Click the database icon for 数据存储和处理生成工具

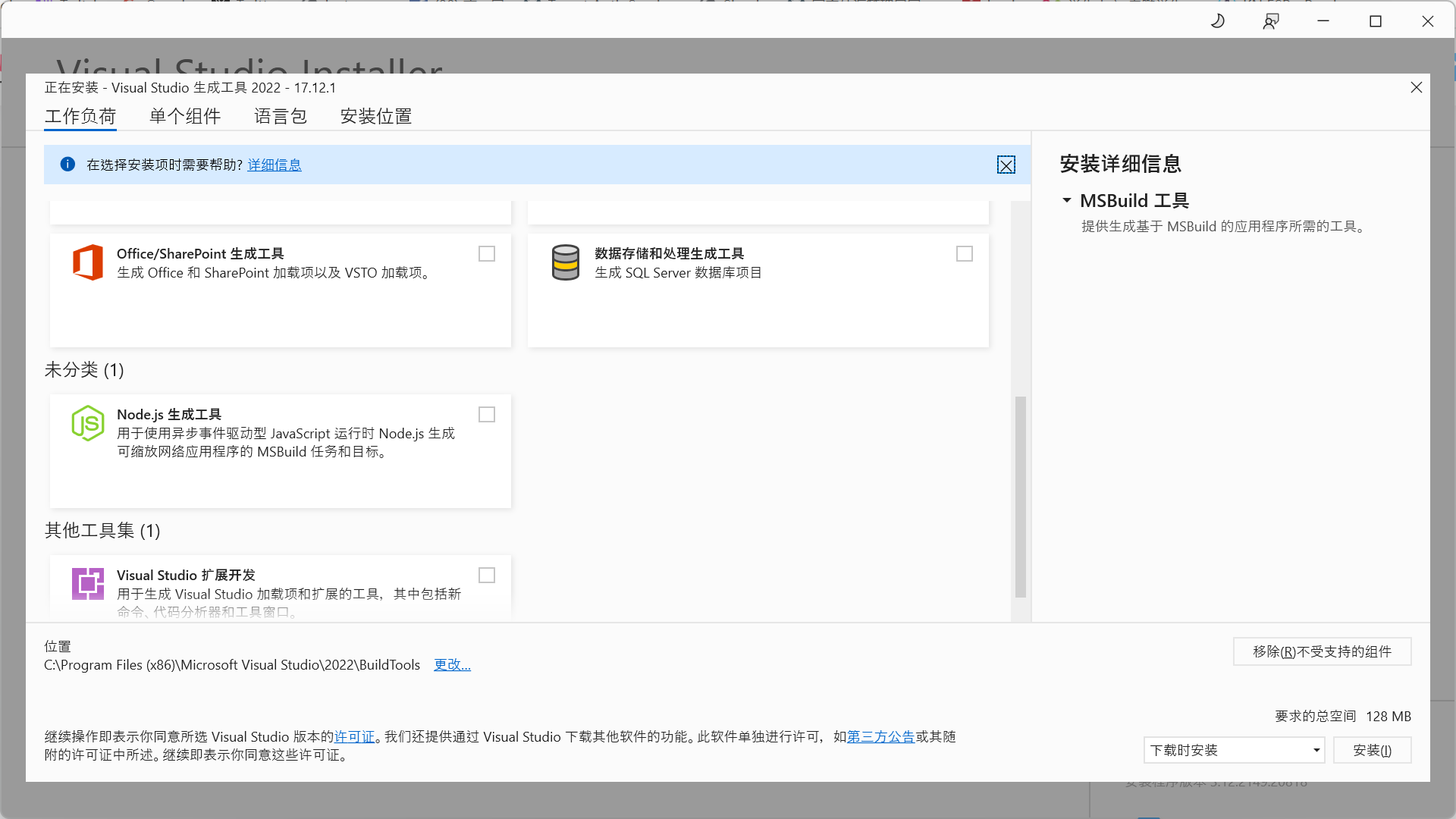tap(566, 262)
